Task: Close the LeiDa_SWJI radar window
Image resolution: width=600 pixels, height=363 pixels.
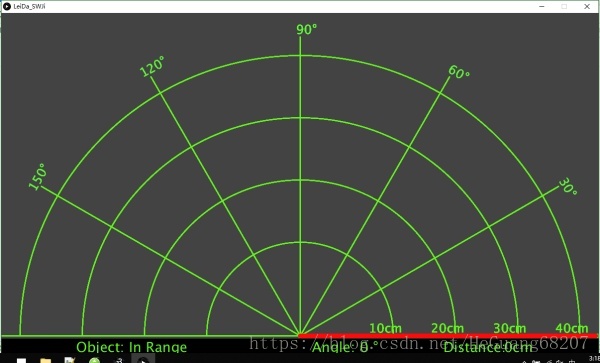Action: pos(587,7)
